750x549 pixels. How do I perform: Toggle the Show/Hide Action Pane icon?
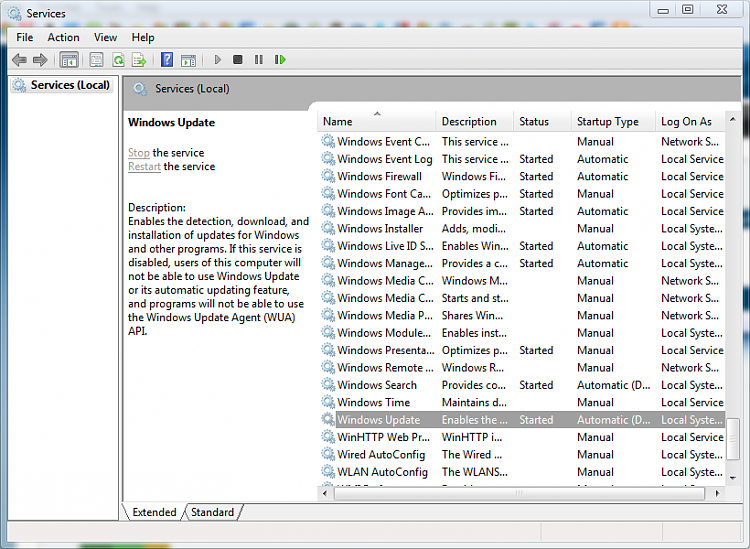click(x=188, y=60)
